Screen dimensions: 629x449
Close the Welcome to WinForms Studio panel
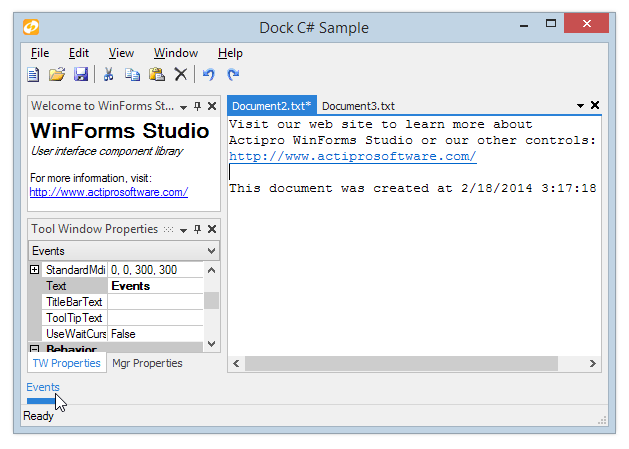click(x=212, y=106)
